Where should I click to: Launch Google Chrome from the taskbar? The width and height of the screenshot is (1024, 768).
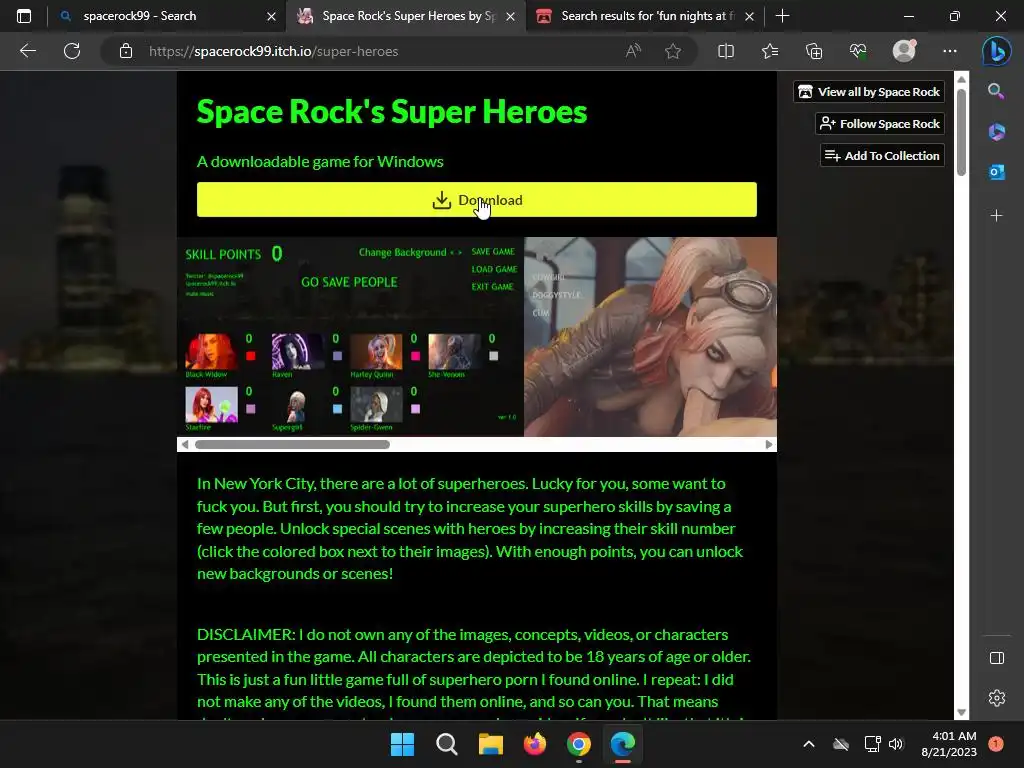(579, 744)
